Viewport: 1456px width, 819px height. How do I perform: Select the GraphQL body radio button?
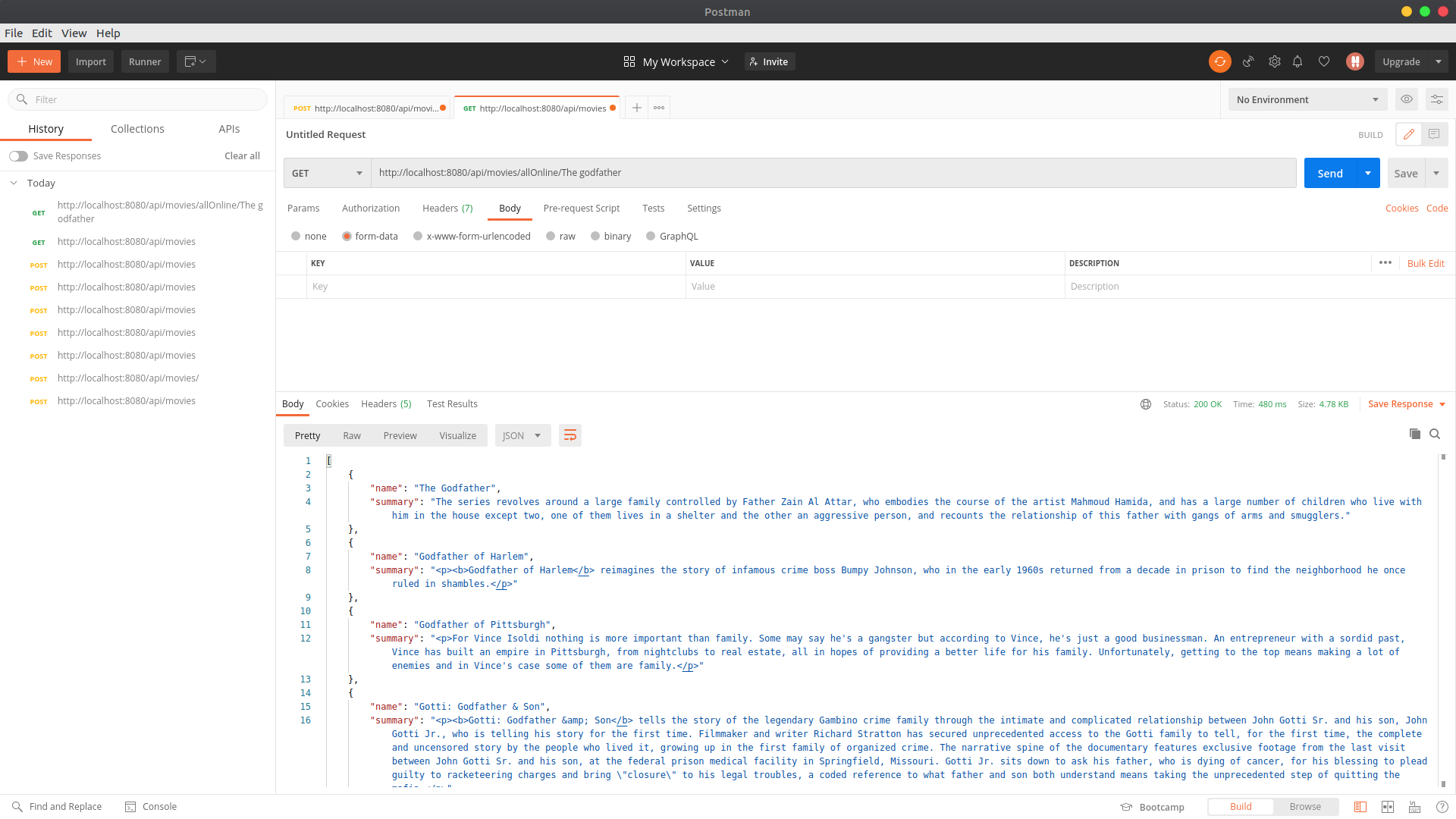coord(651,236)
